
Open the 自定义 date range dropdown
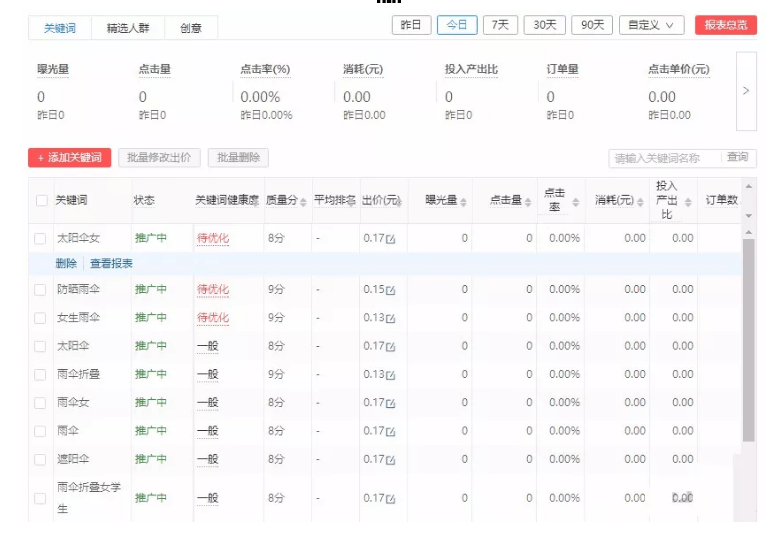[651, 25]
